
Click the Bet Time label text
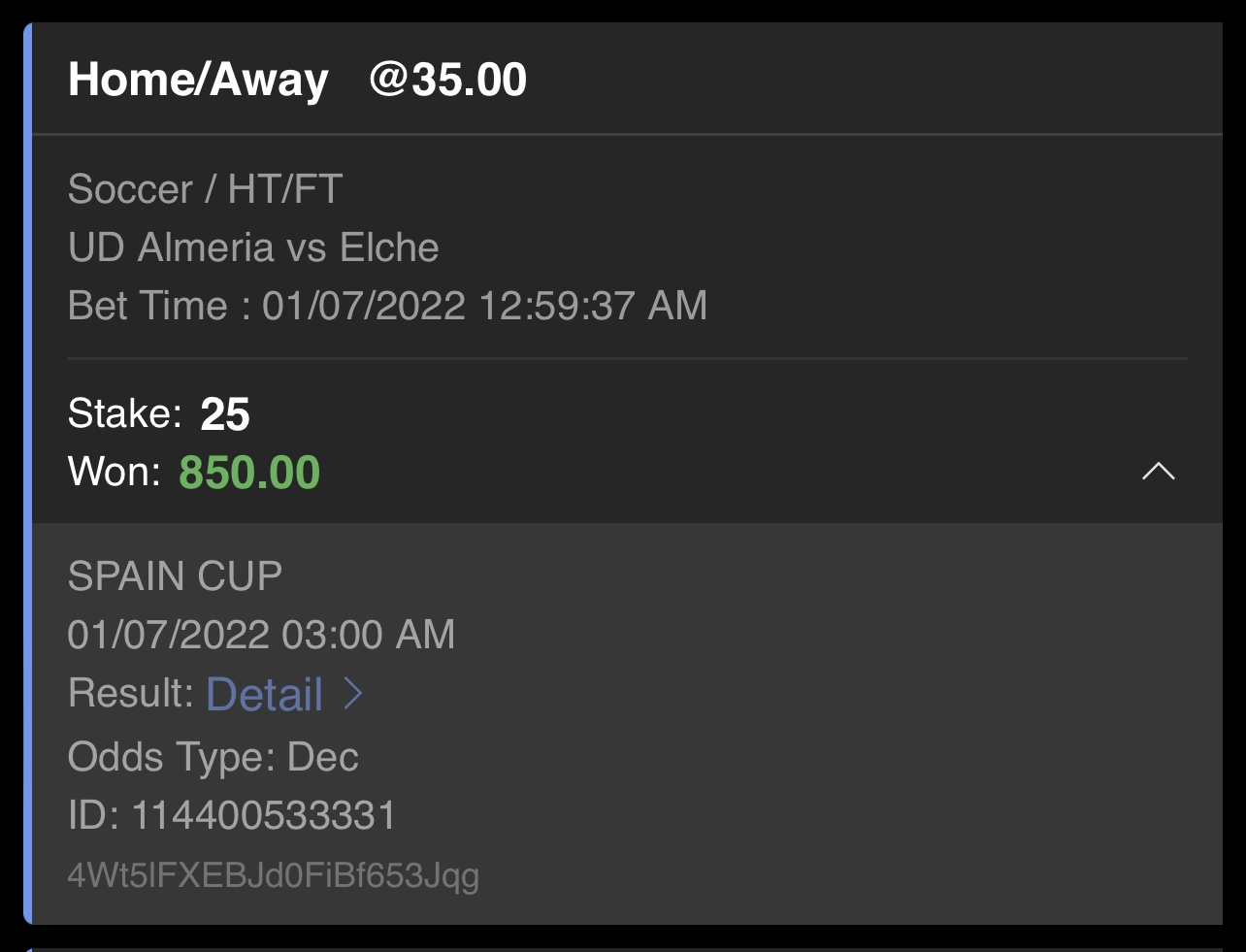[148, 306]
